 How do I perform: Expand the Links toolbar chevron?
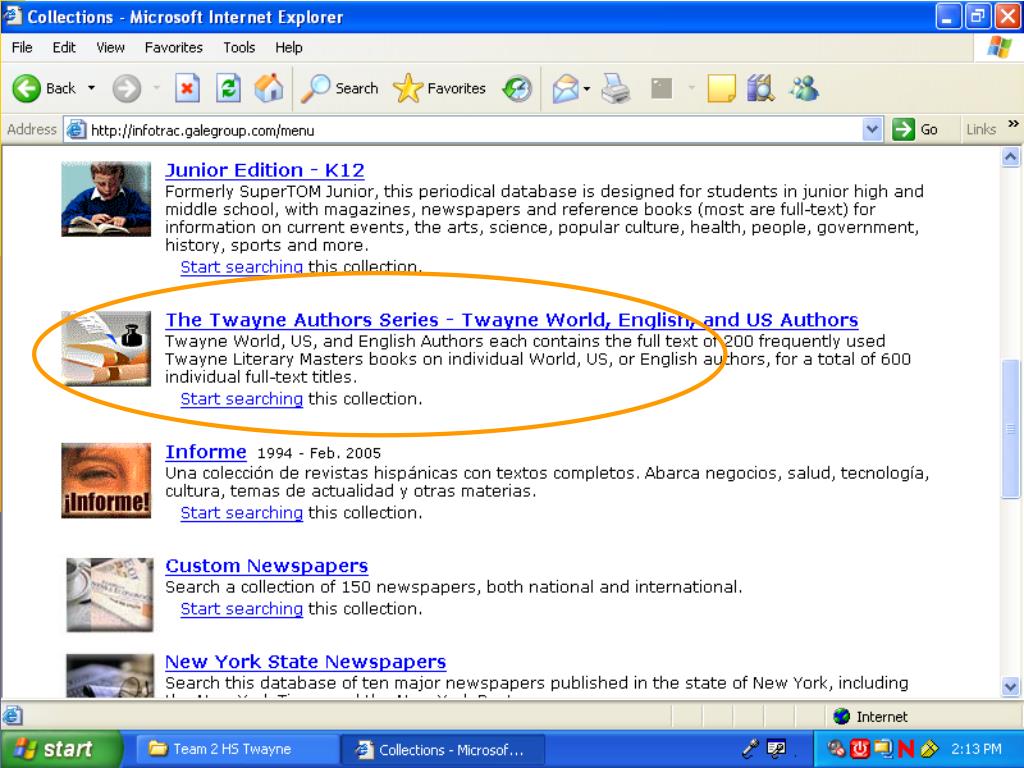click(x=1013, y=123)
